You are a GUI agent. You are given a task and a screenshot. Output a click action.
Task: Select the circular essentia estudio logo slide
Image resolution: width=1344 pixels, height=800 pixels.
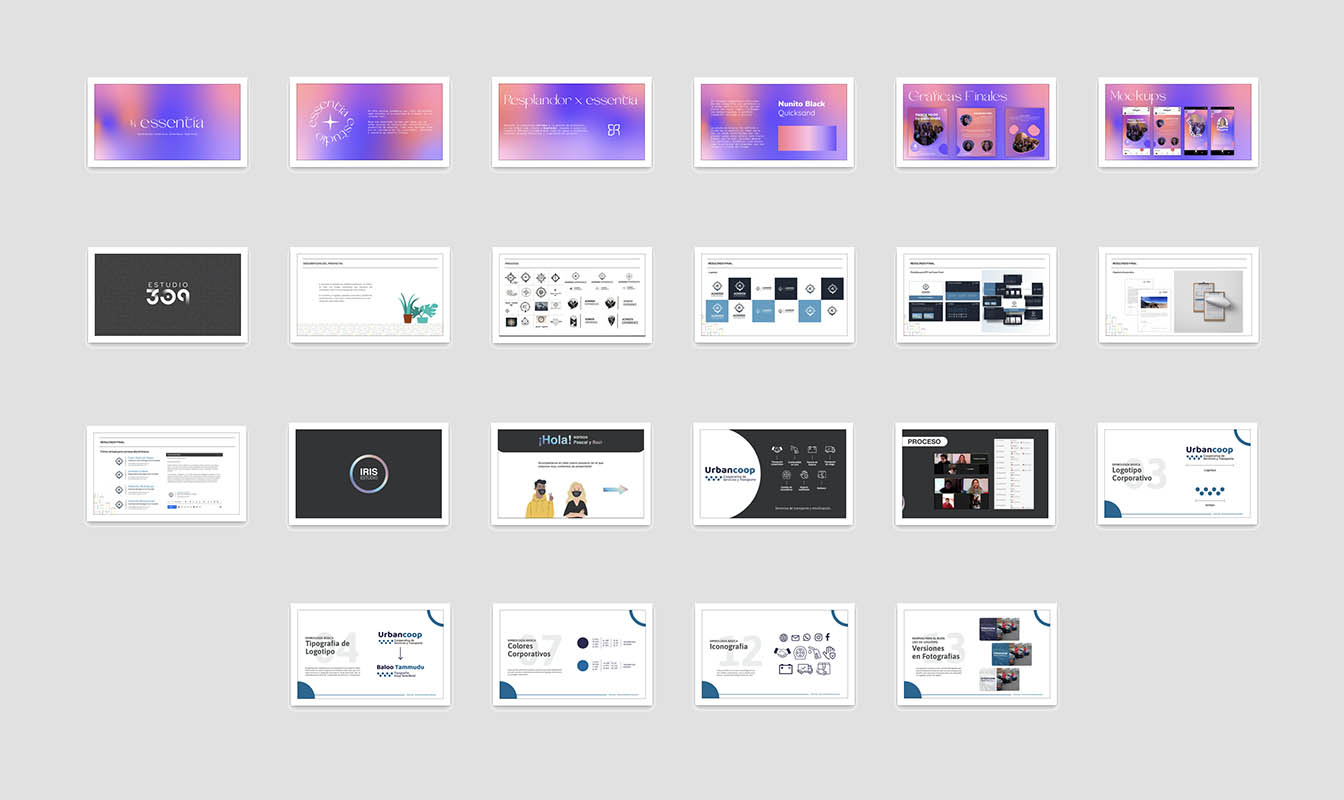coord(369,122)
